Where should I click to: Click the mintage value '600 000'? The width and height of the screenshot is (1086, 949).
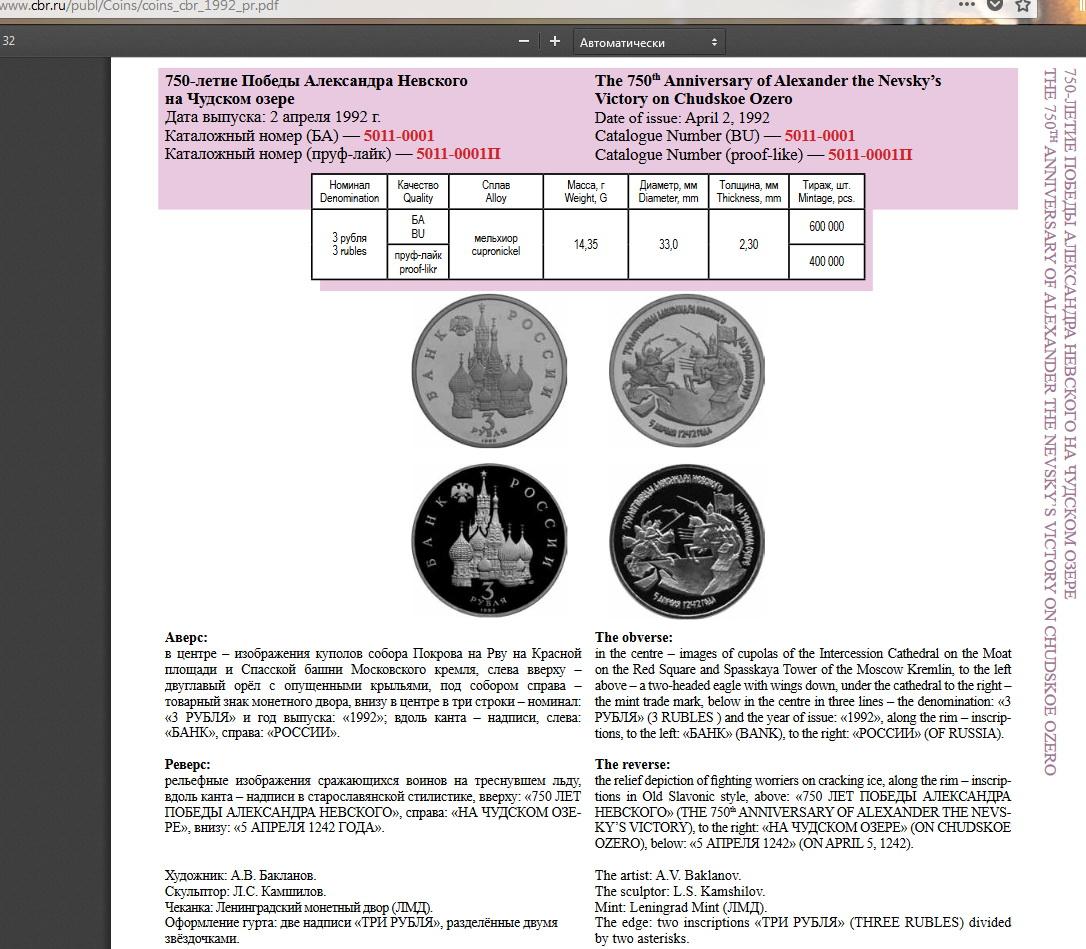(826, 227)
